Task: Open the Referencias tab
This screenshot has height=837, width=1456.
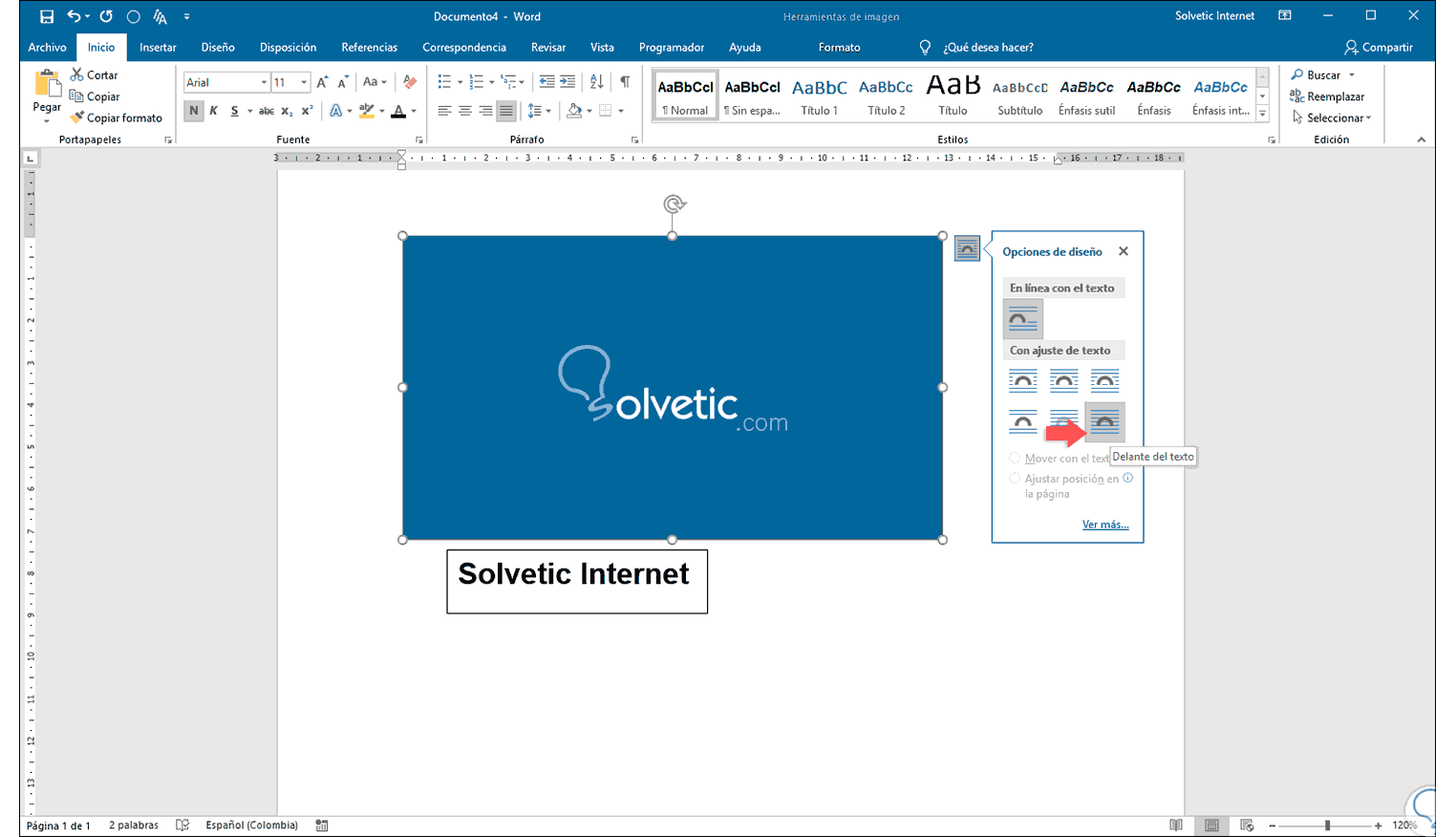Action: pos(369,47)
